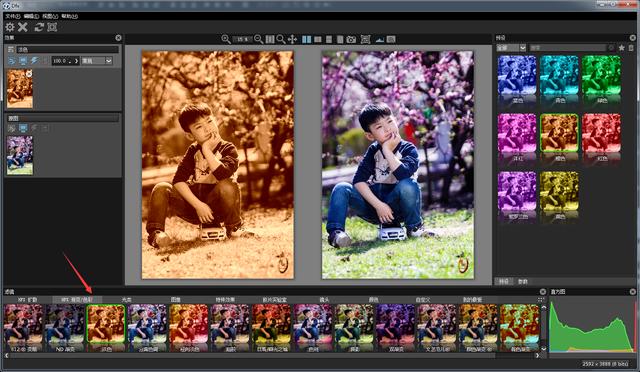Click the camera snapshot icon in viewer toolbar
Viewport: 640px width, 372px height.
351,39
